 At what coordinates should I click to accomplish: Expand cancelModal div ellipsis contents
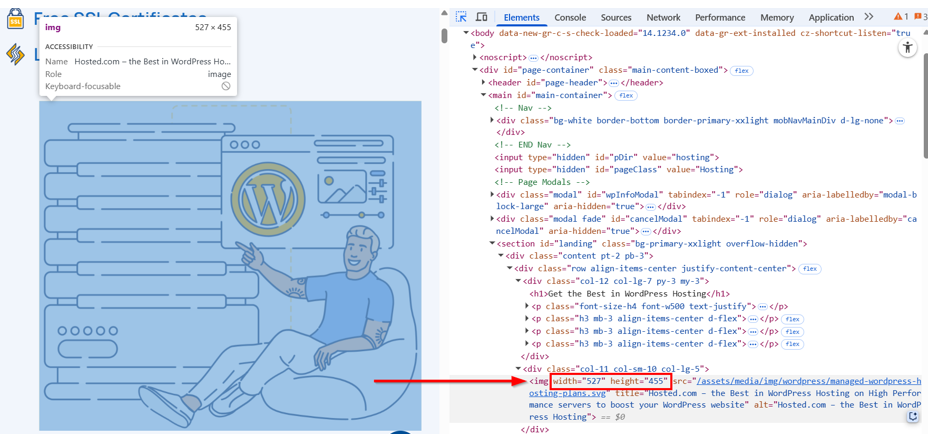pyautogui.click(x=646, y=231)
